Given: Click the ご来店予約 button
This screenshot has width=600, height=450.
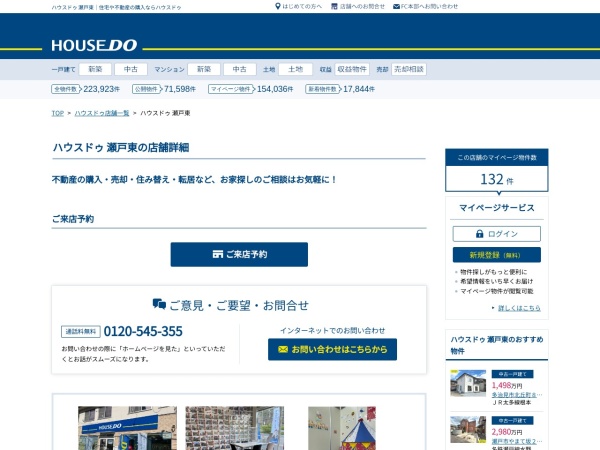Looking at the screenshot, I should coord(239,254).
